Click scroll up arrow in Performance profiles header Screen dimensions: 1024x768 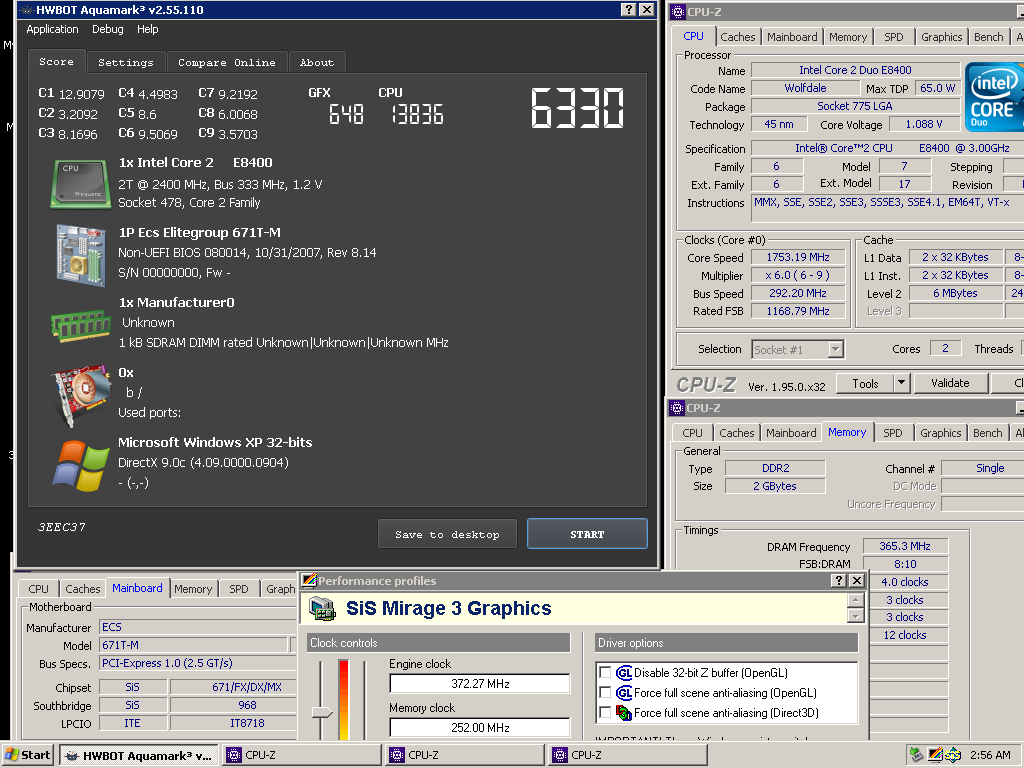(x=856, y=600)
